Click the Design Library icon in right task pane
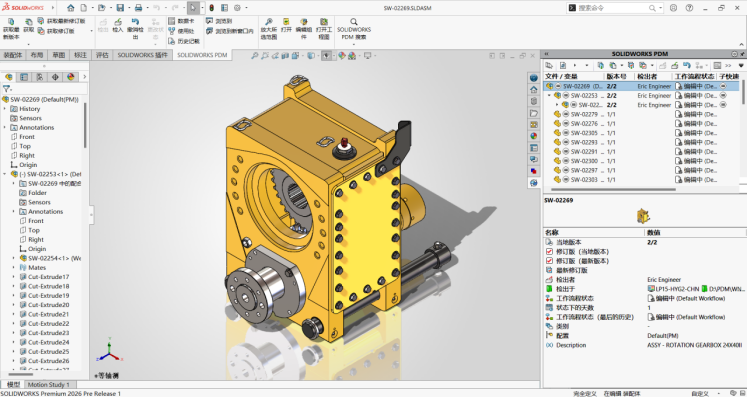 point(534,101)
